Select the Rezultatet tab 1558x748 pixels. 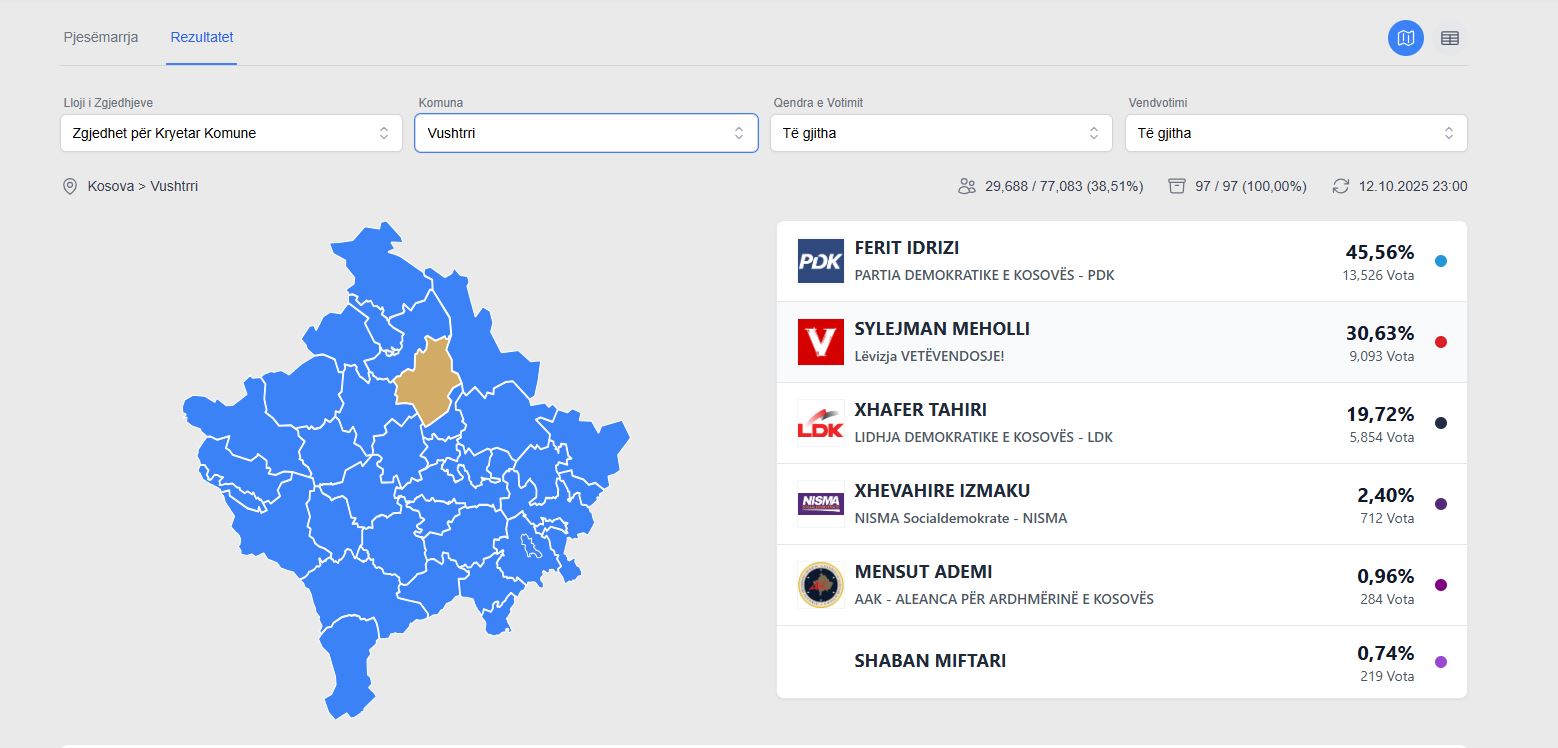pos(202,38)
